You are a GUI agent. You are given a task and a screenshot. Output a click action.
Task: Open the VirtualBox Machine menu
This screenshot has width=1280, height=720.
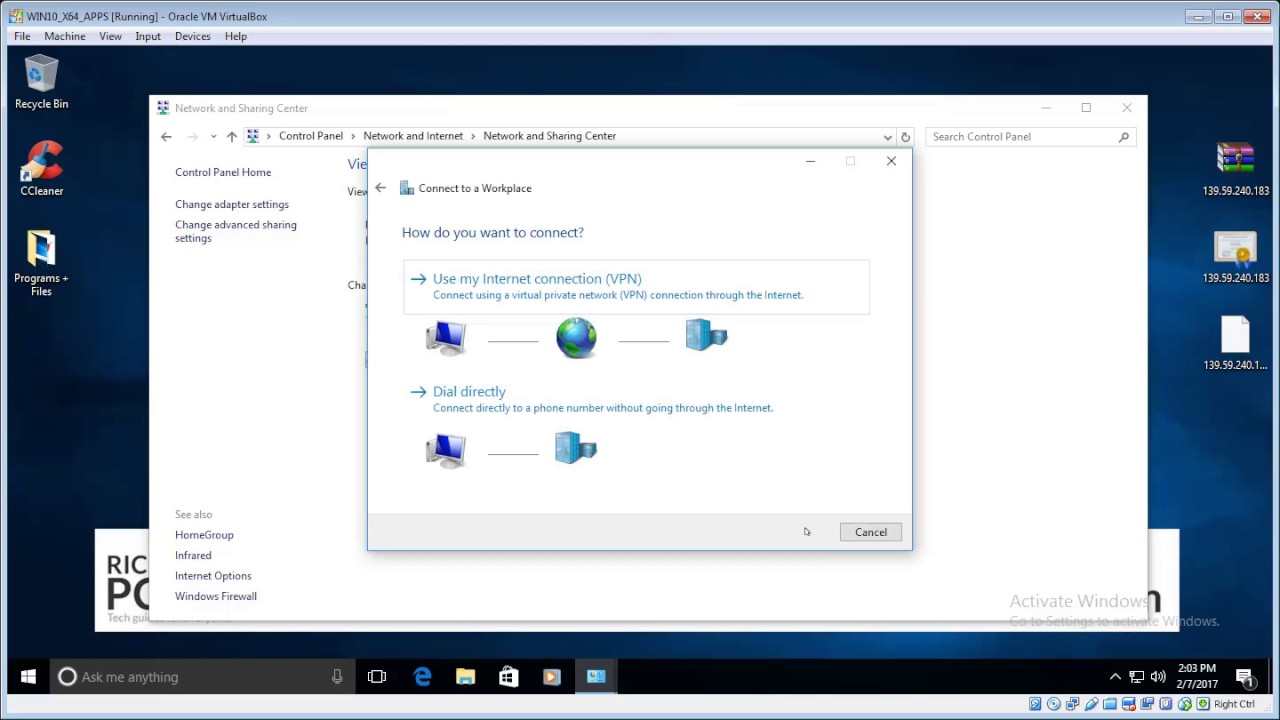pyautogui.click(x=65, y=36)
